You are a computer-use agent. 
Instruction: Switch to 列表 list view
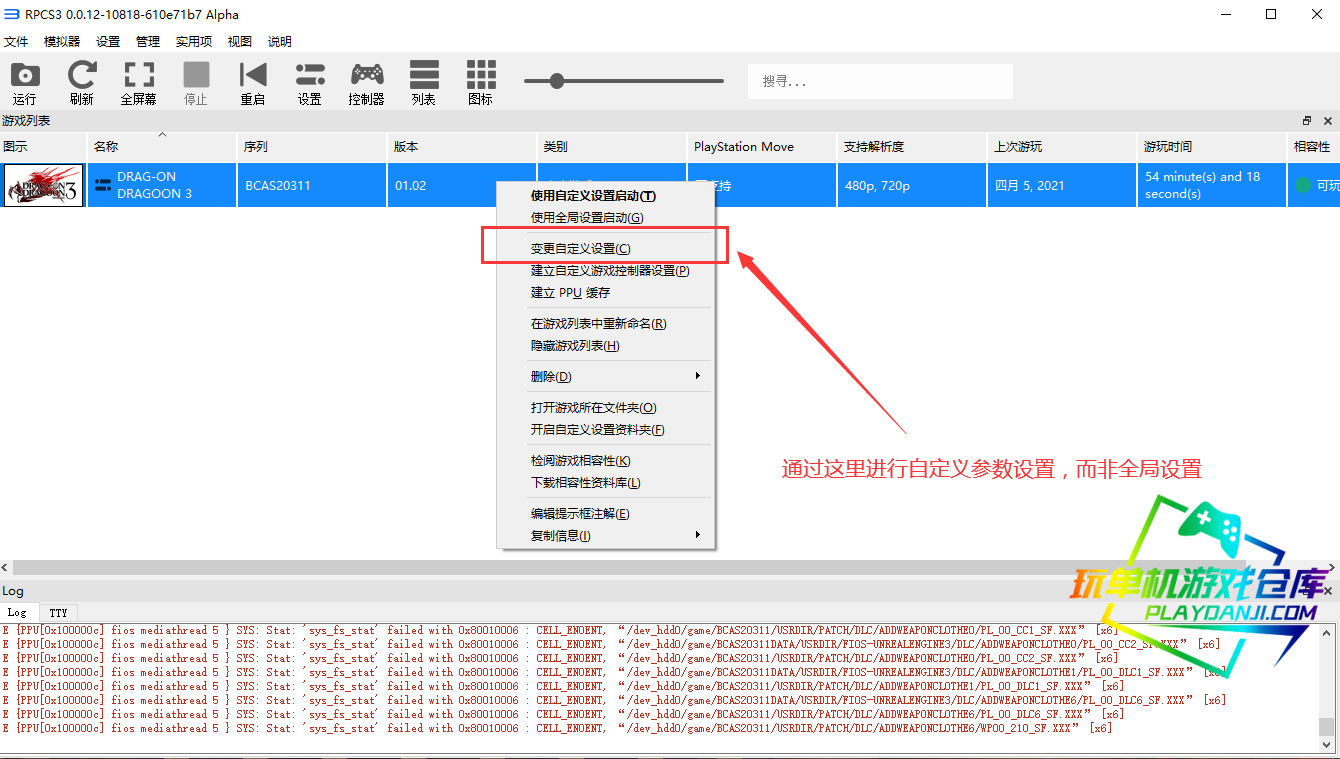424,82
